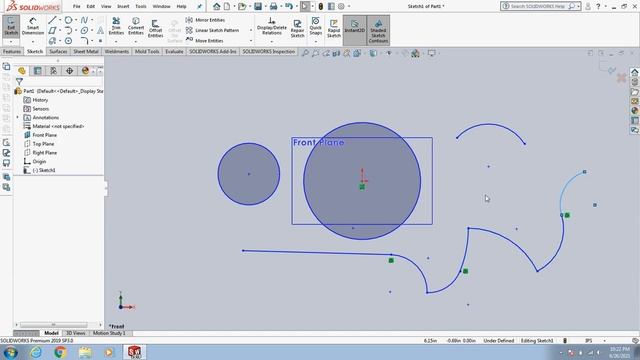Expand the Spline tool dropdown arrow
640x360 pixels.
tap(92, 20)
